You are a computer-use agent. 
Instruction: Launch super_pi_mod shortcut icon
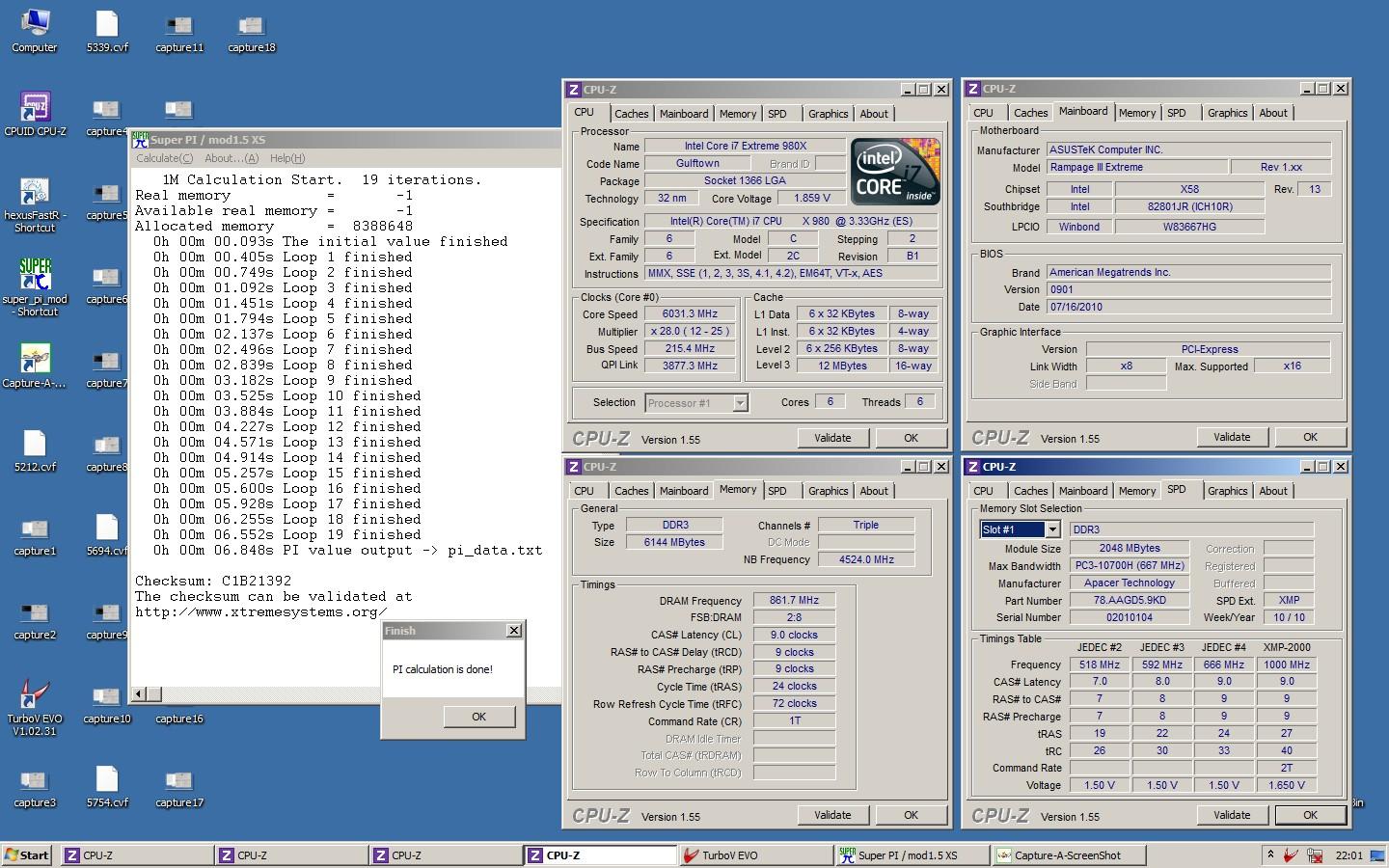(35, 287)
